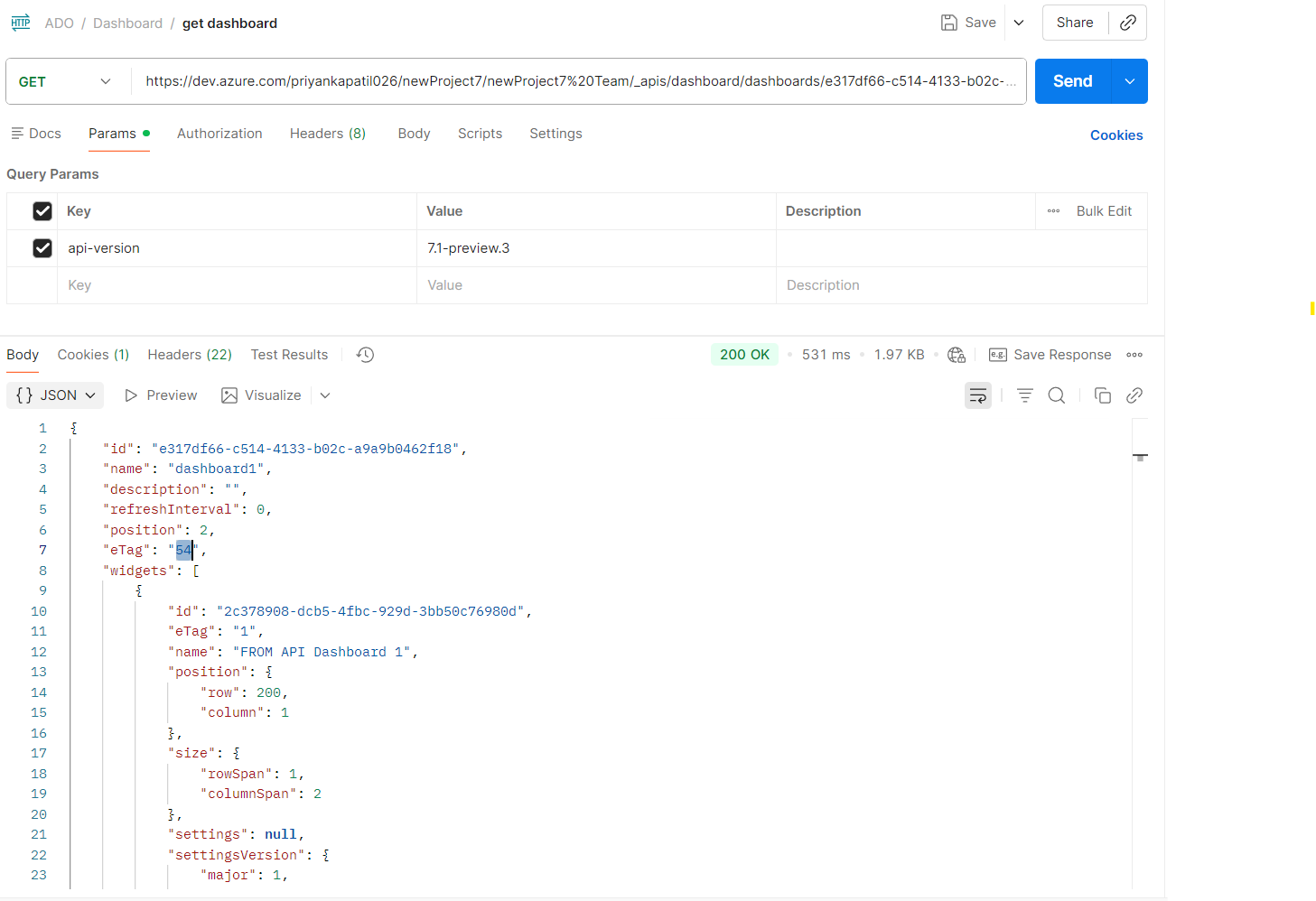
Task: Switch to the Authorization tab
Action: 219,134
